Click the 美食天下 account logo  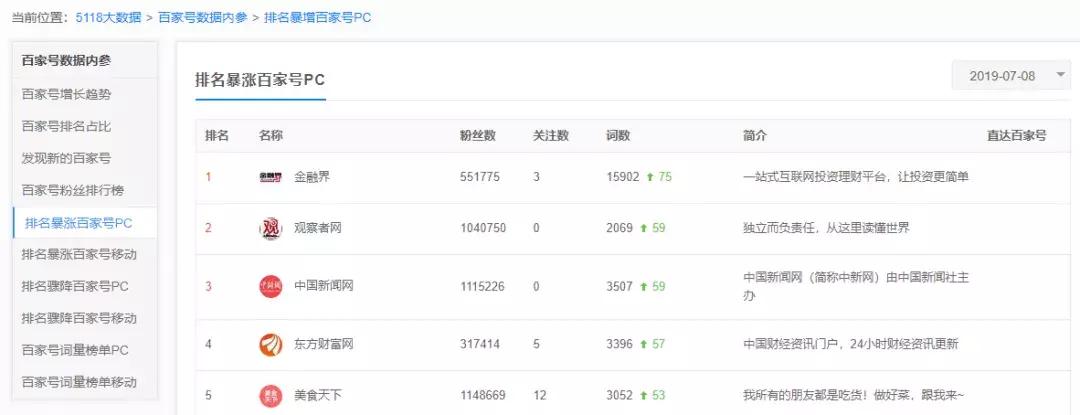pos(270,396)
